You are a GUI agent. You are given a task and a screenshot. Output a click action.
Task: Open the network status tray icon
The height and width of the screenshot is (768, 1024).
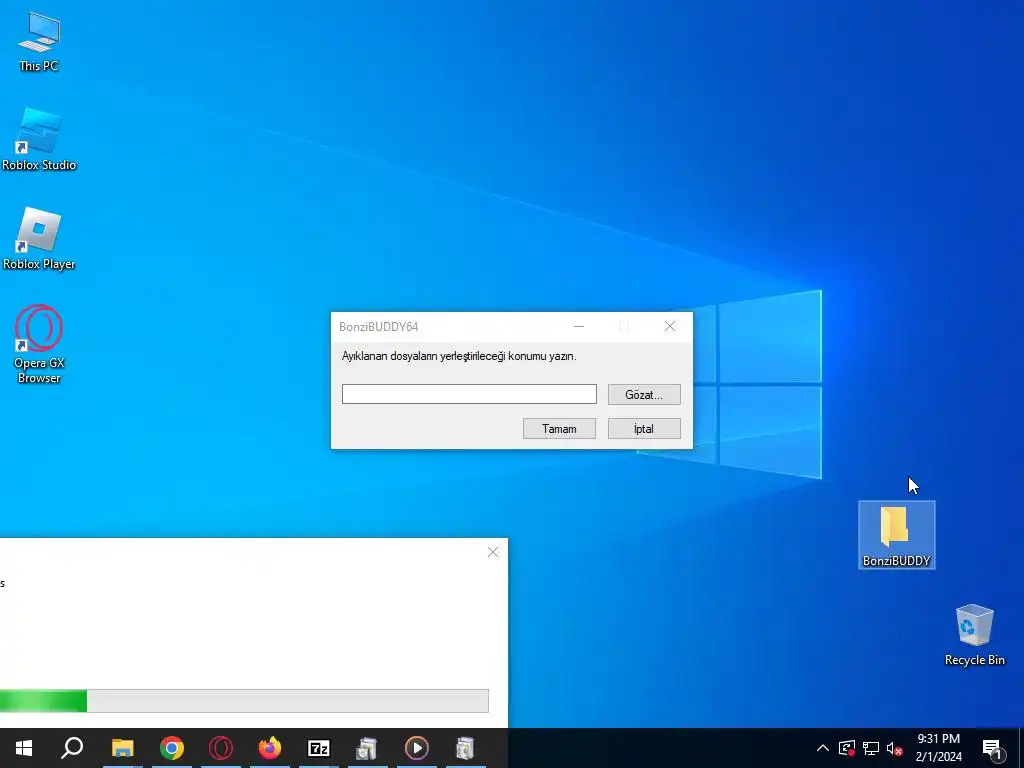[871, 748]
